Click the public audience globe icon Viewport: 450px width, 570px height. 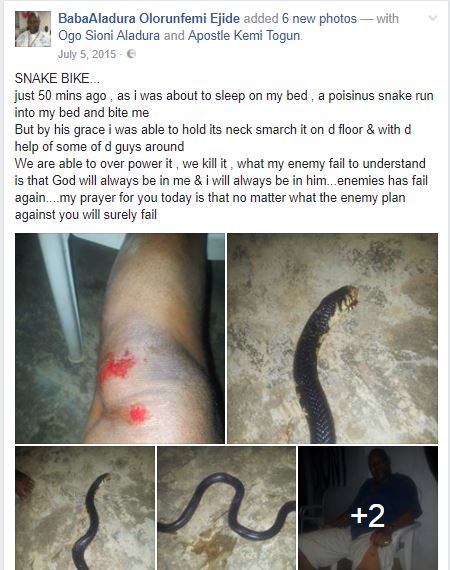tap(131, 54)
